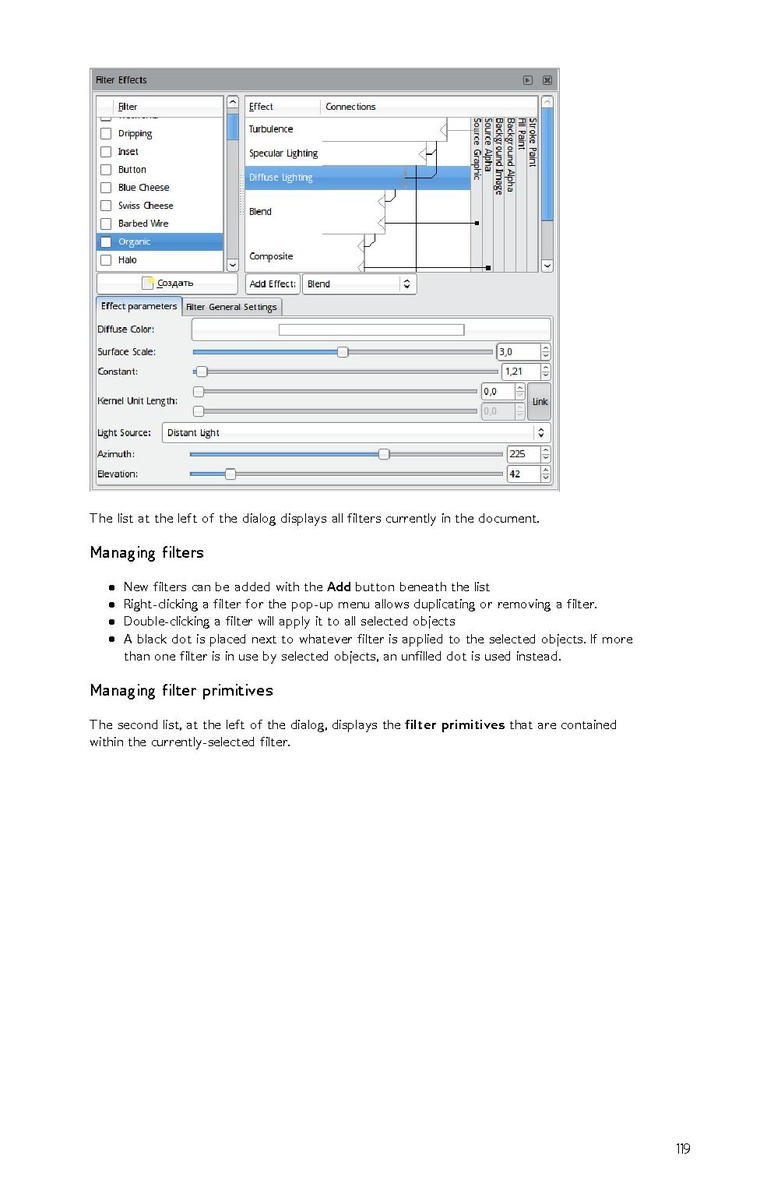Click scroll-up arrow of effects list
774x1198 pixels.
coord(547,102)
